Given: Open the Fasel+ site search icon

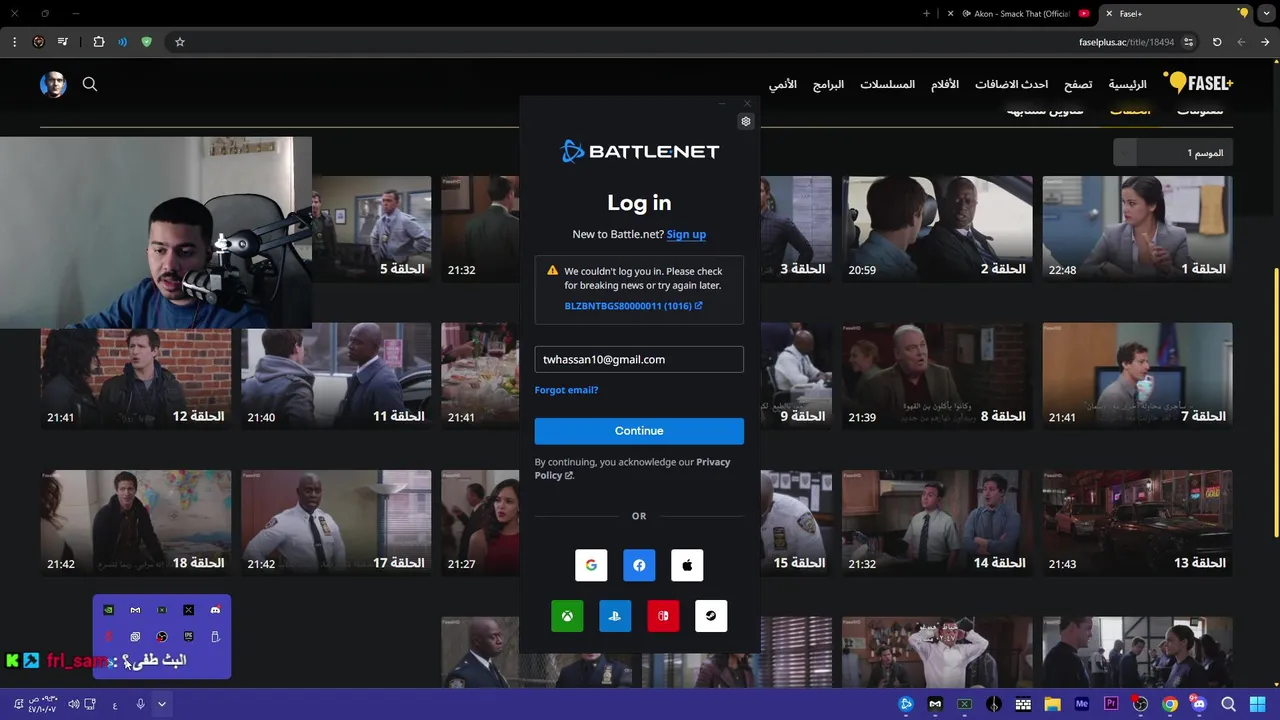Looking at the screenshot, I should [x=90, y=84].
